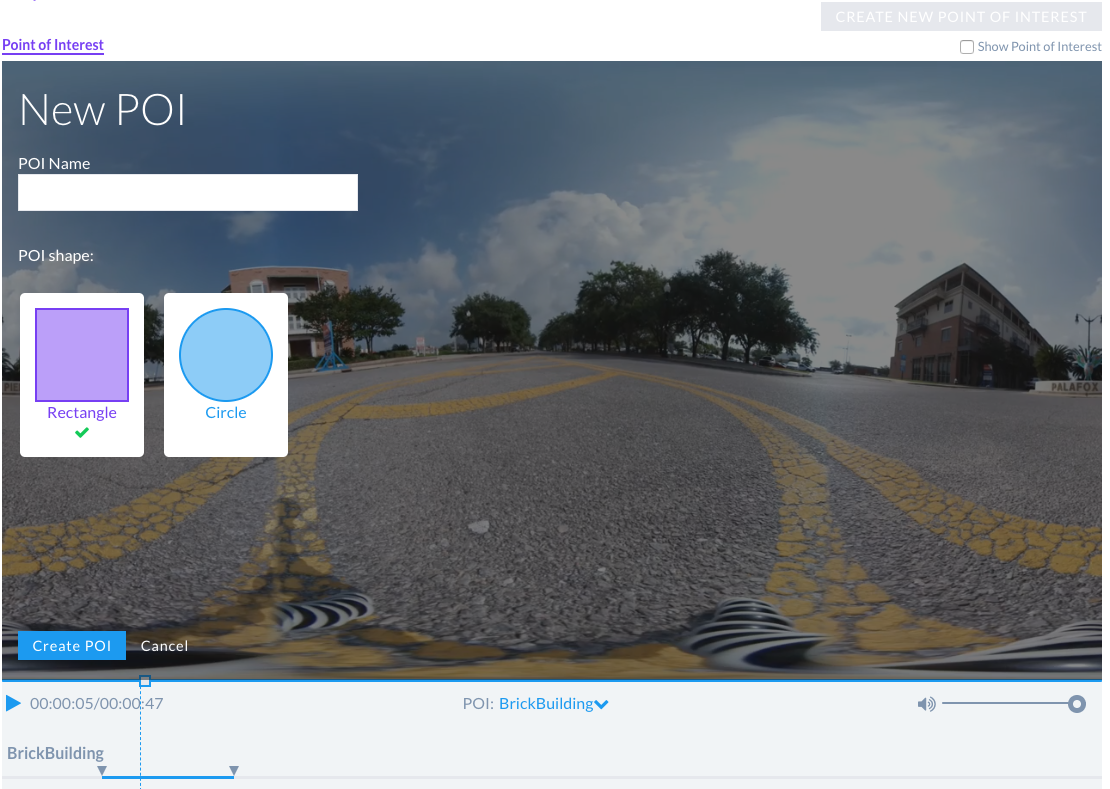This screenshot has height=789, width=1110.
Task: Mute the video with the speaker icon
Action: click(x=926, y=704)
